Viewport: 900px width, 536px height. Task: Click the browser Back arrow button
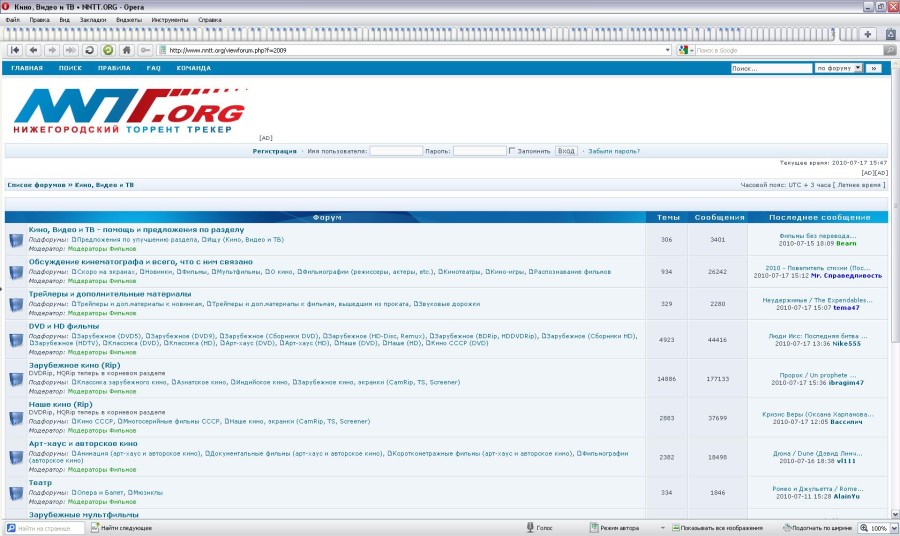[33, 50]
